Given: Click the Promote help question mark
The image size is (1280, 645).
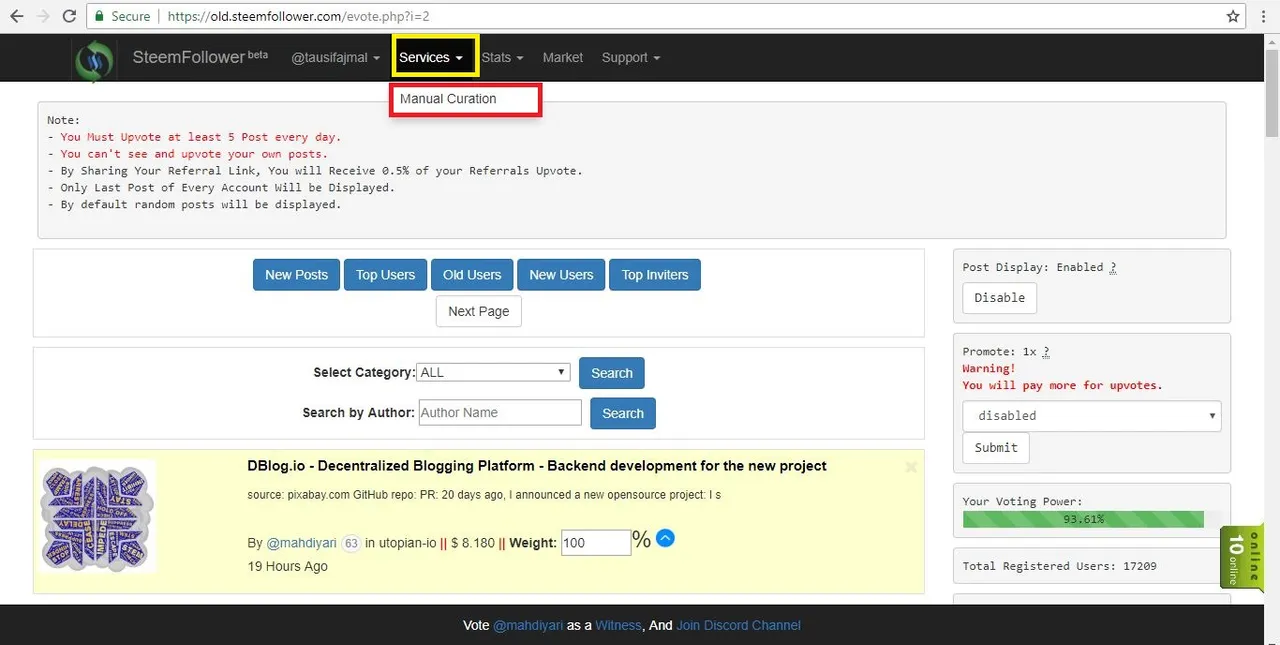Looking at the screenshot, I should pos(1046,352).
